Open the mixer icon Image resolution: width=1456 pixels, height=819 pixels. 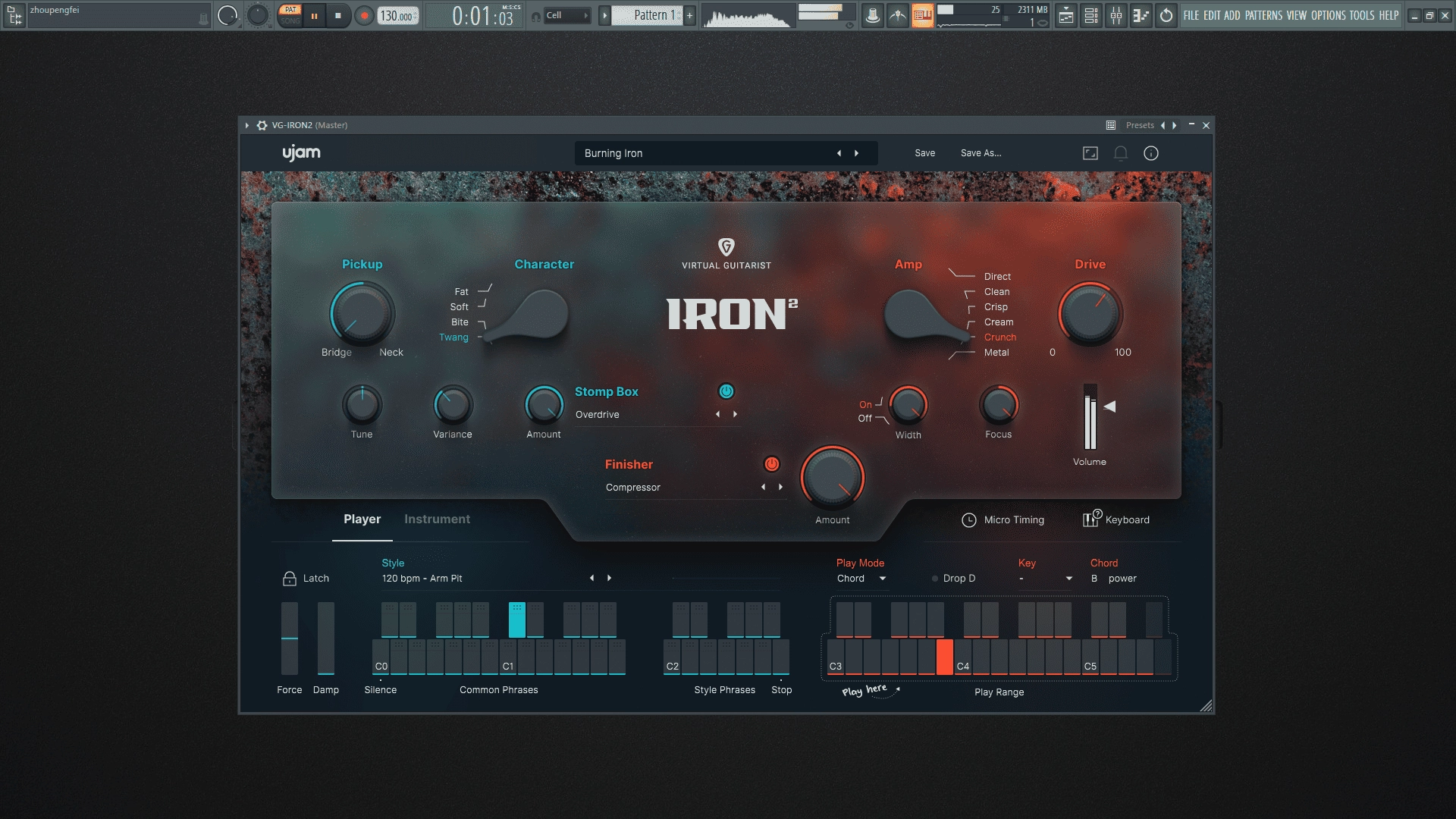point(1116,15)
